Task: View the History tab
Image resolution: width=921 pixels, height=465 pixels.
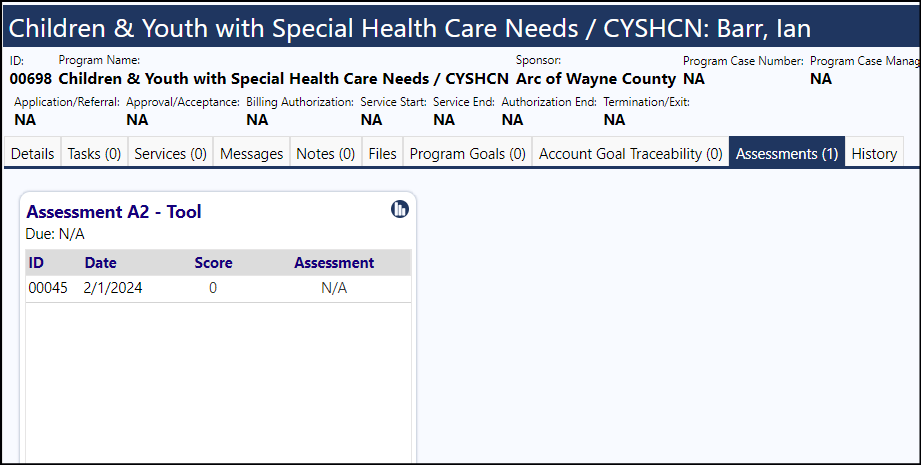Action: point(874,154)
